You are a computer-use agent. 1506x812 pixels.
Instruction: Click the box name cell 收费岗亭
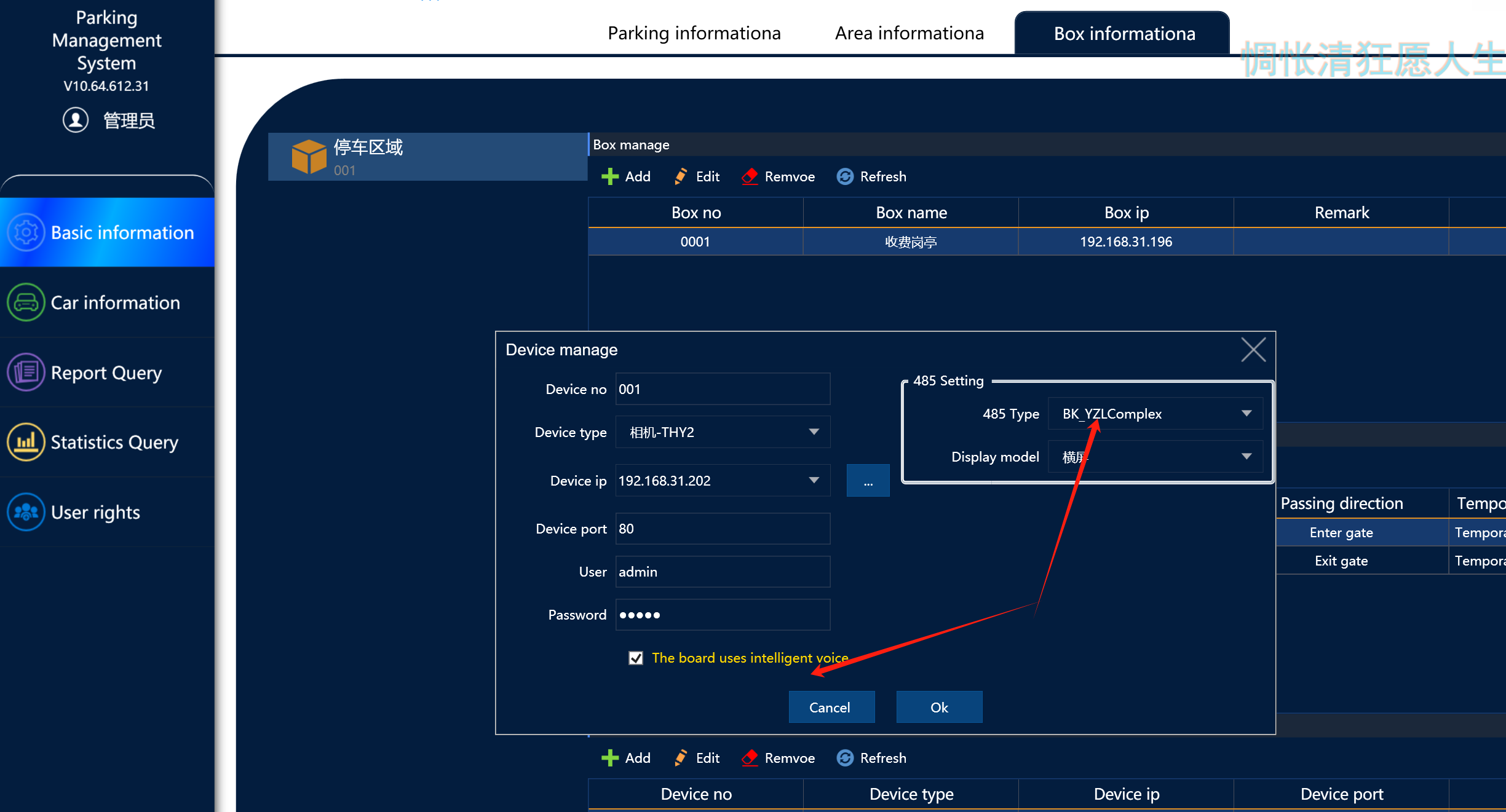911,242
